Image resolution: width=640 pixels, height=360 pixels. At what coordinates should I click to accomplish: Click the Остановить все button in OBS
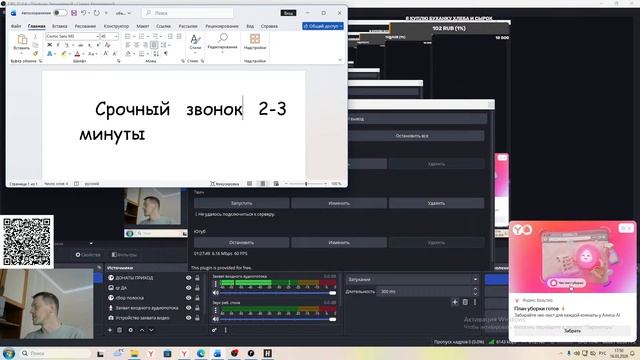click(x=412, y=136)
